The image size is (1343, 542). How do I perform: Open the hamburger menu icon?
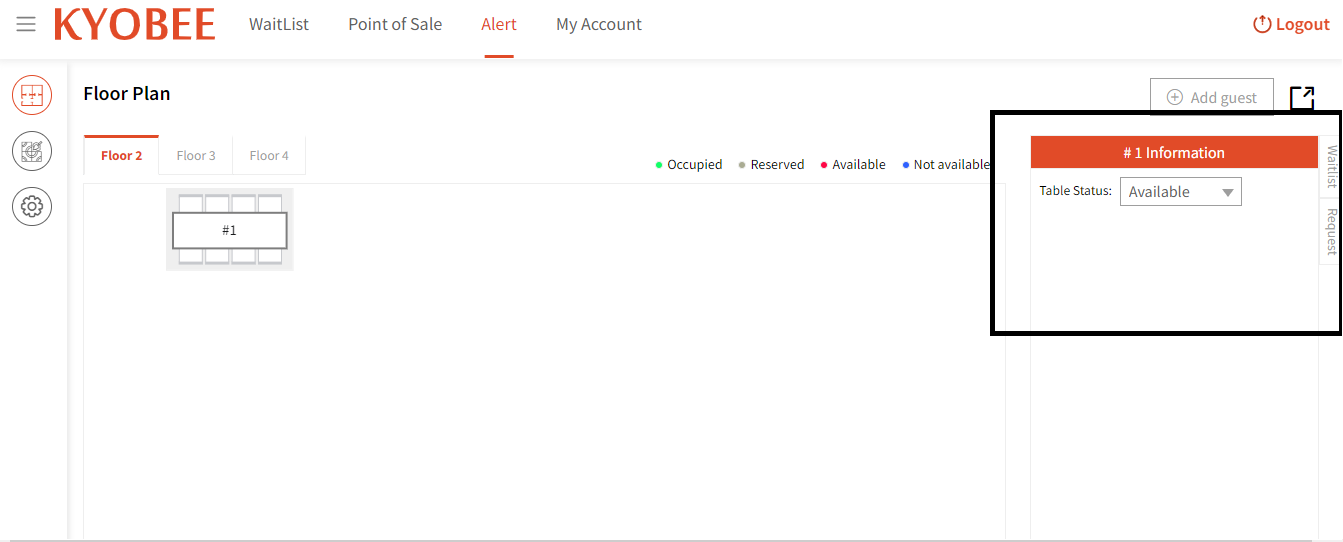[x=26, y=24]
